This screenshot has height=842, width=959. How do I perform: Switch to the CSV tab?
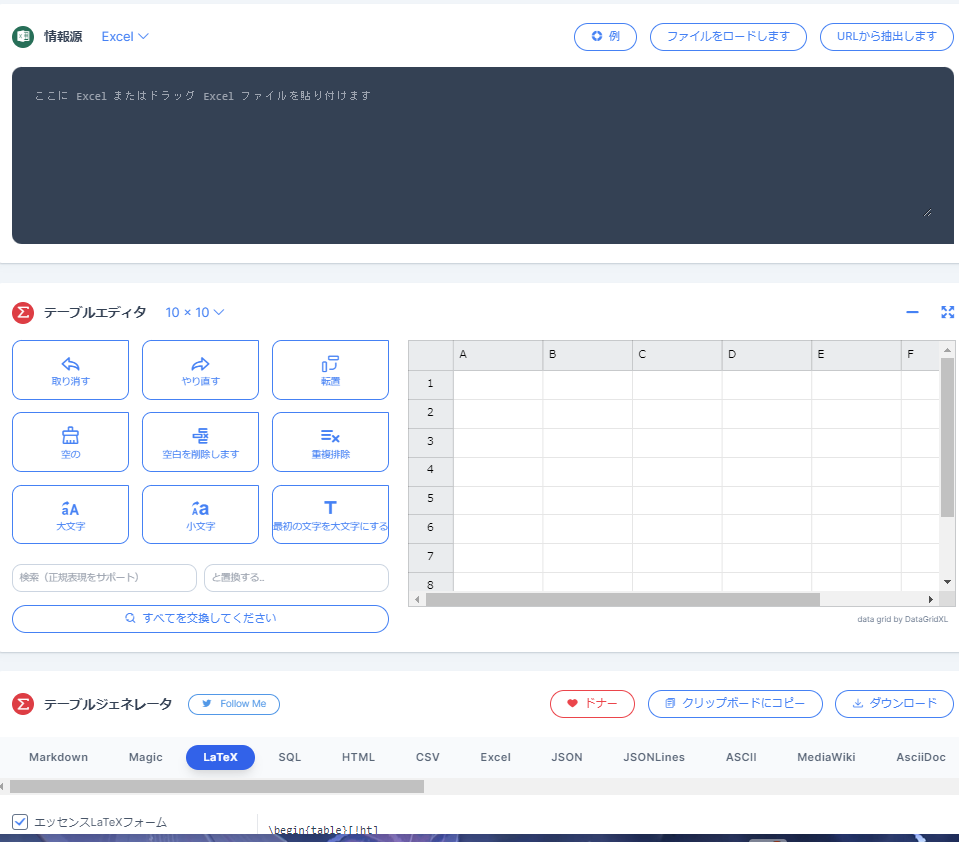pyautogui.click(x=428, y=757)
